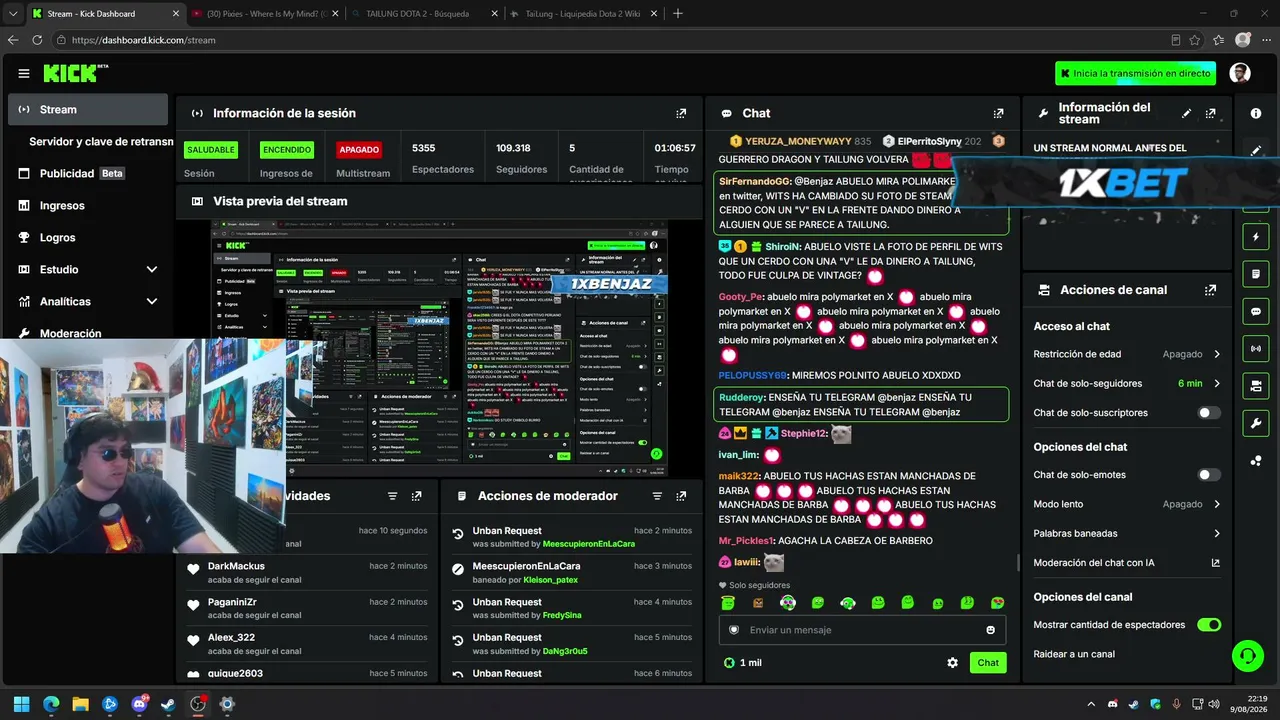Screen dimensions: 1280x720
Task: Pop out the Chat panel
Action: tap(998, 114)
